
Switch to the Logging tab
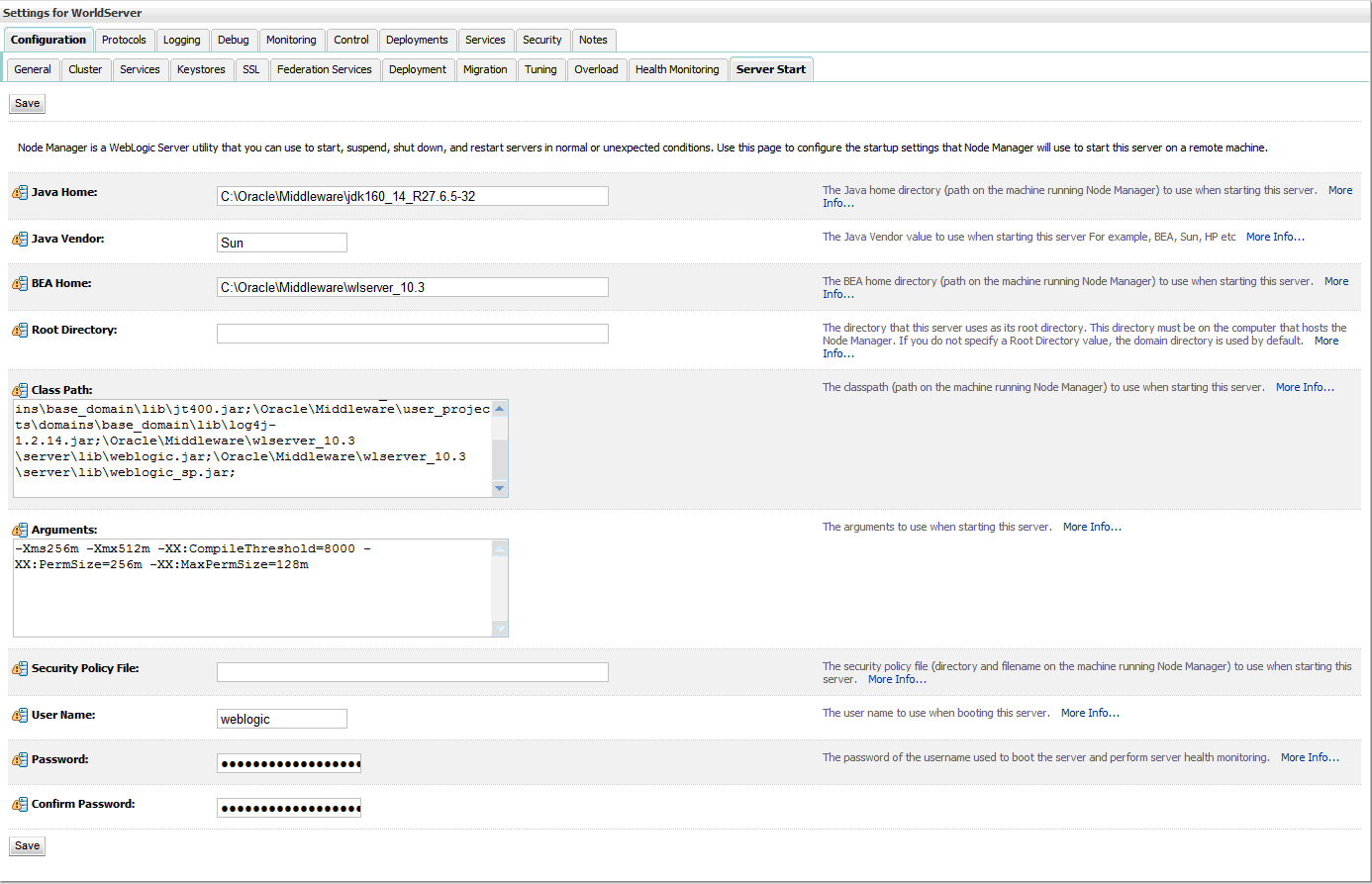tap(182, 40)
